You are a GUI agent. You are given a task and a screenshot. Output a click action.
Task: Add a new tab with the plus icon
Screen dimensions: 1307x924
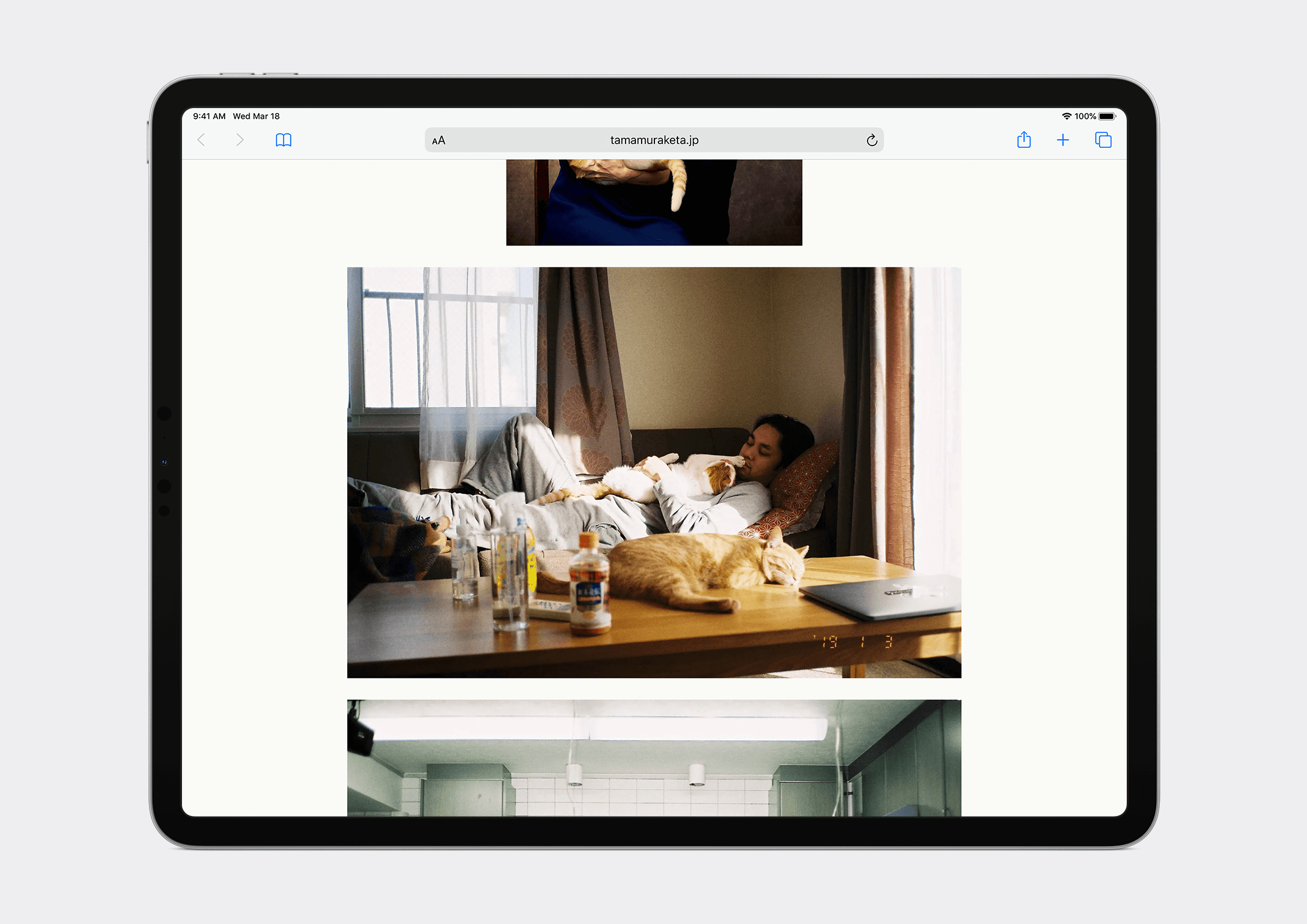pyautogui.click(x=1063, y=140)
